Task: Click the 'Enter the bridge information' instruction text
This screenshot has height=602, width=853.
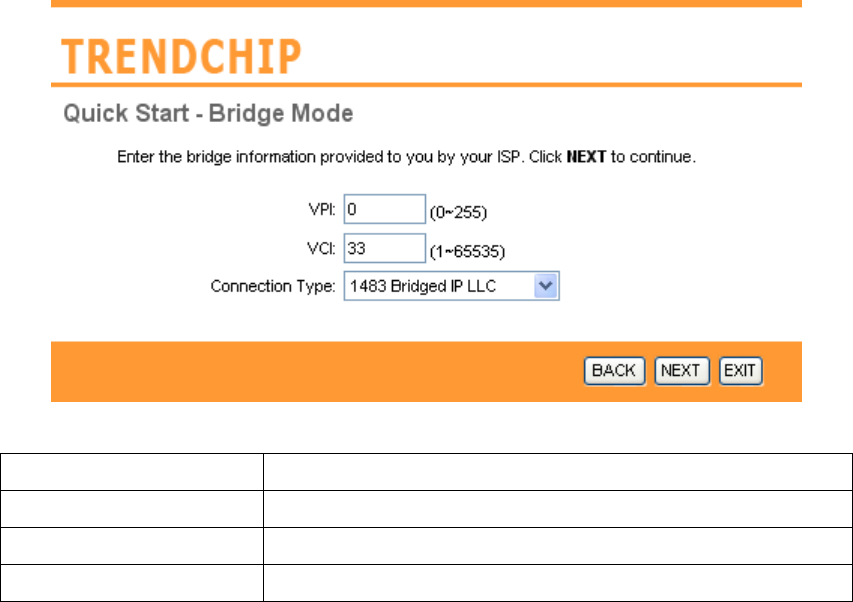Action: [330, 158]
